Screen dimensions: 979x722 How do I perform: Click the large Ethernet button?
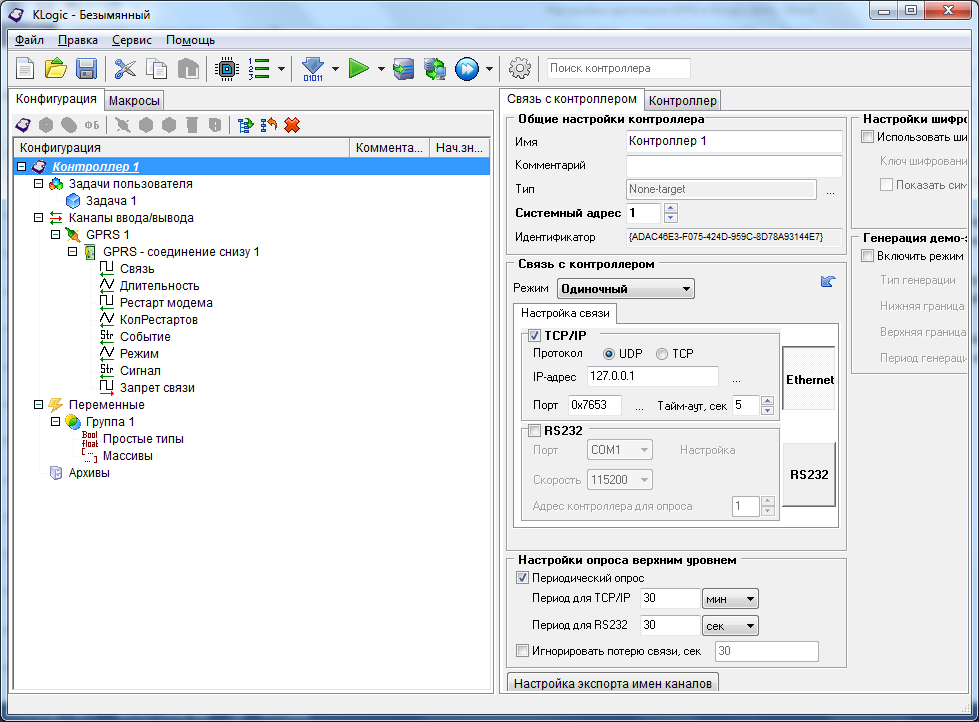(x=809, y=380)
